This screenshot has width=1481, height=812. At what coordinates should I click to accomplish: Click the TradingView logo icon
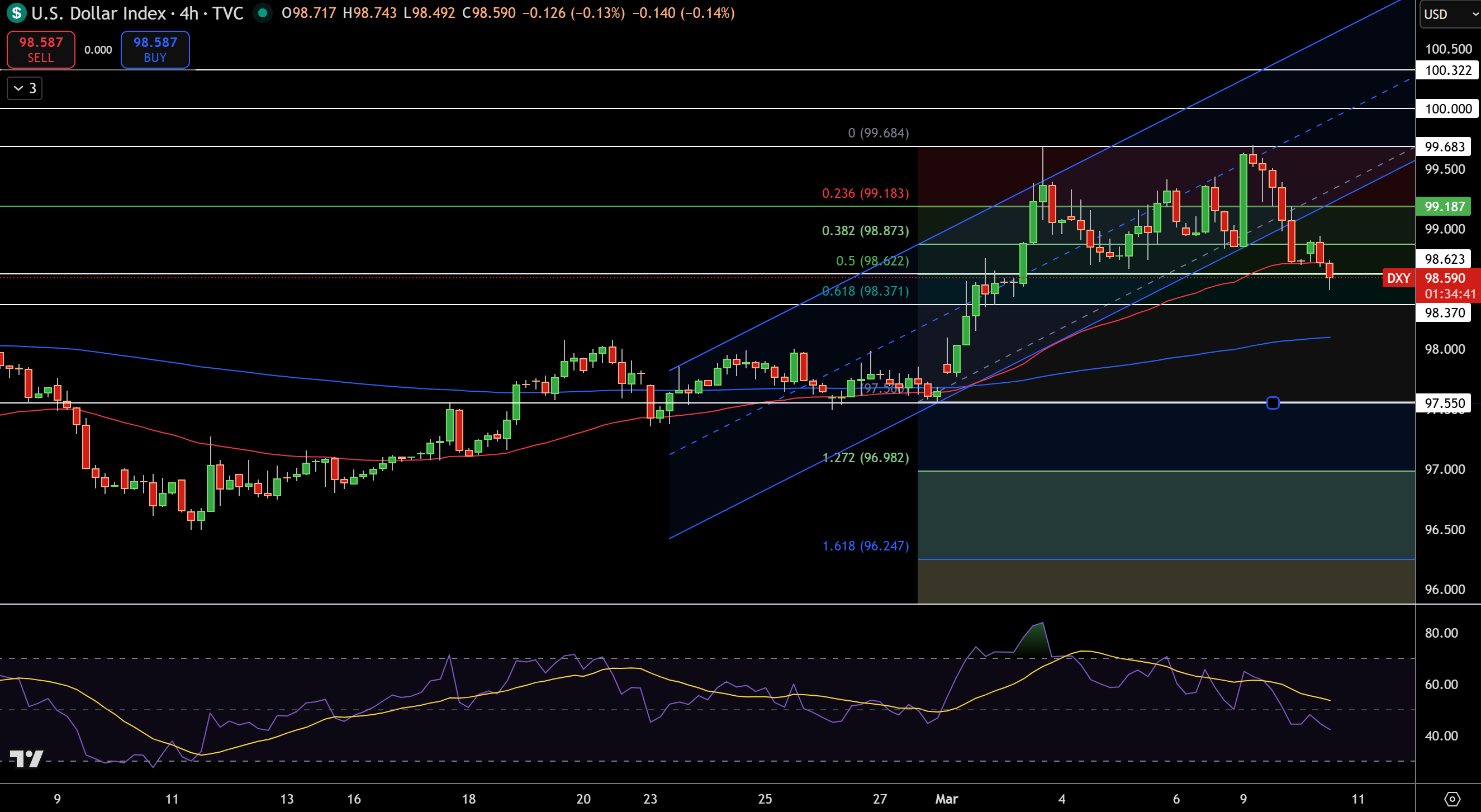tap(26, 758)
